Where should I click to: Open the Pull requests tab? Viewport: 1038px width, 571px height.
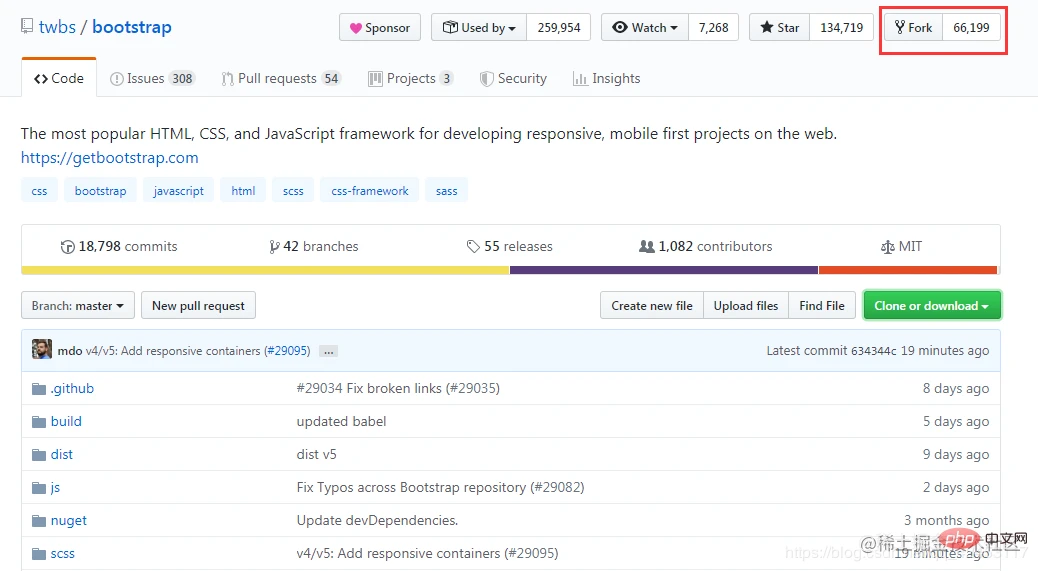280,79
